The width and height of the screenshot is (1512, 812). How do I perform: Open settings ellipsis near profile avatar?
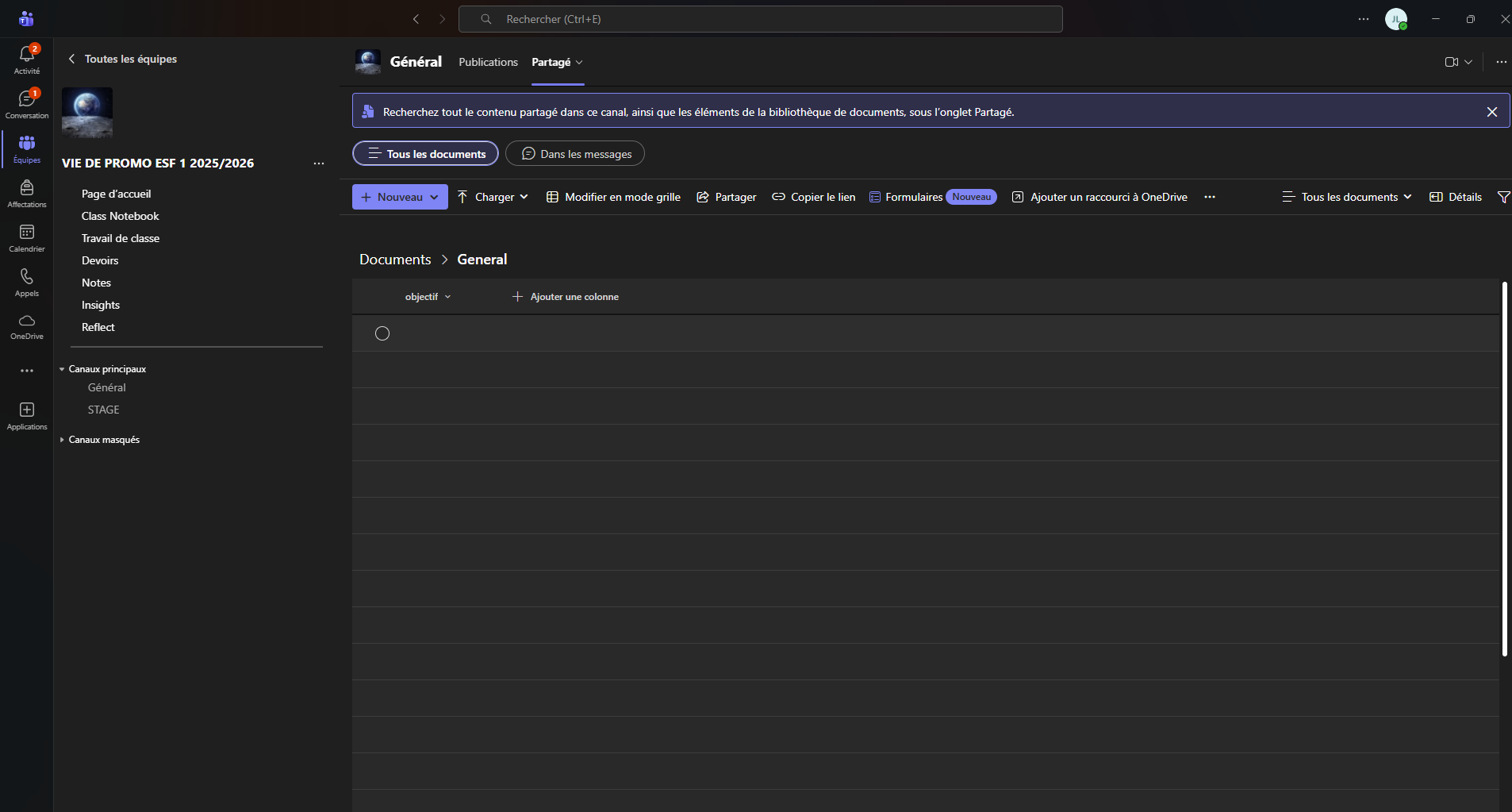[1364, 19]
